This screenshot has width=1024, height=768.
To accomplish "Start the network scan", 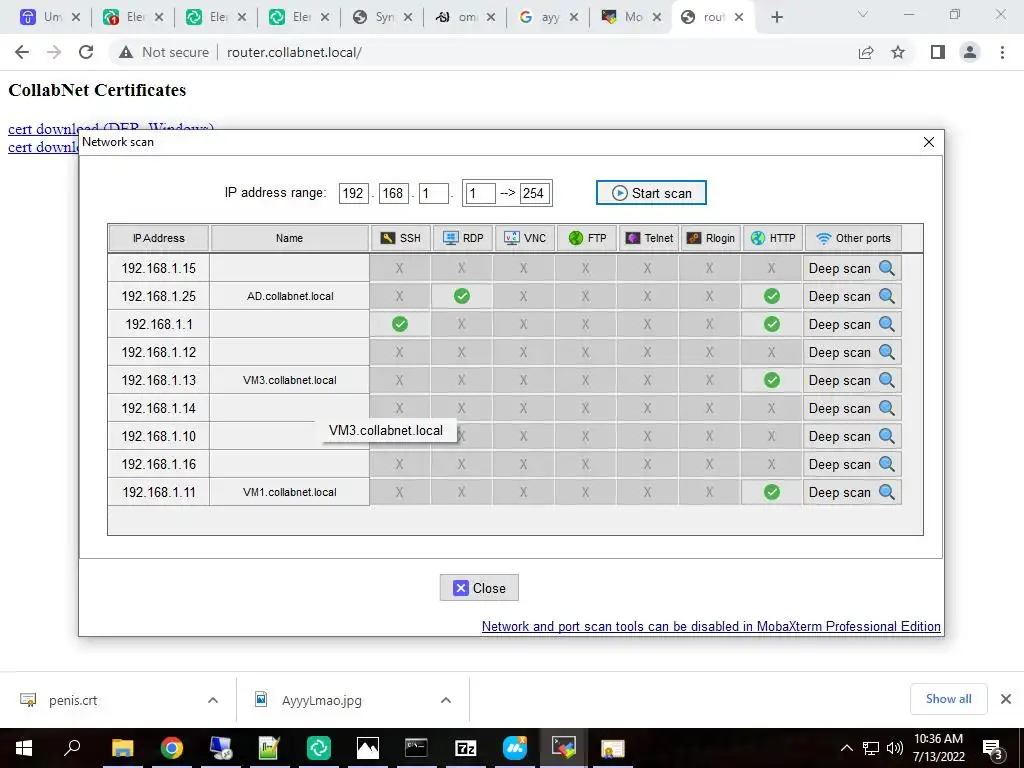I will click(x=651, y=193).
